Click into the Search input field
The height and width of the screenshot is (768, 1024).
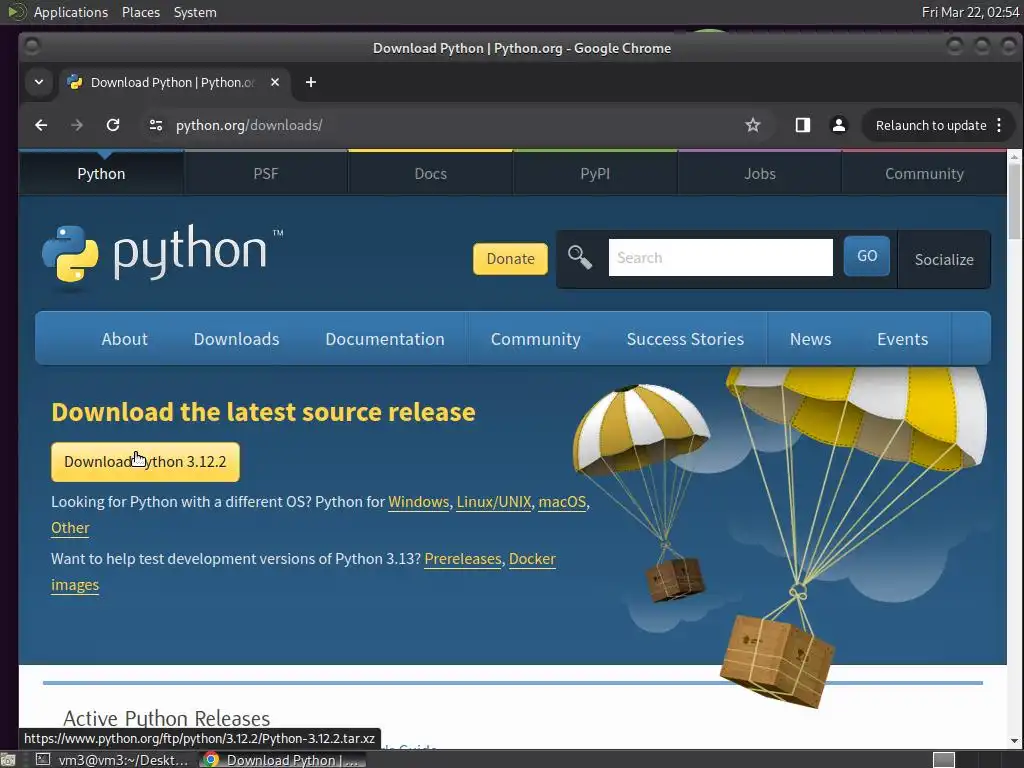(721, 257)
